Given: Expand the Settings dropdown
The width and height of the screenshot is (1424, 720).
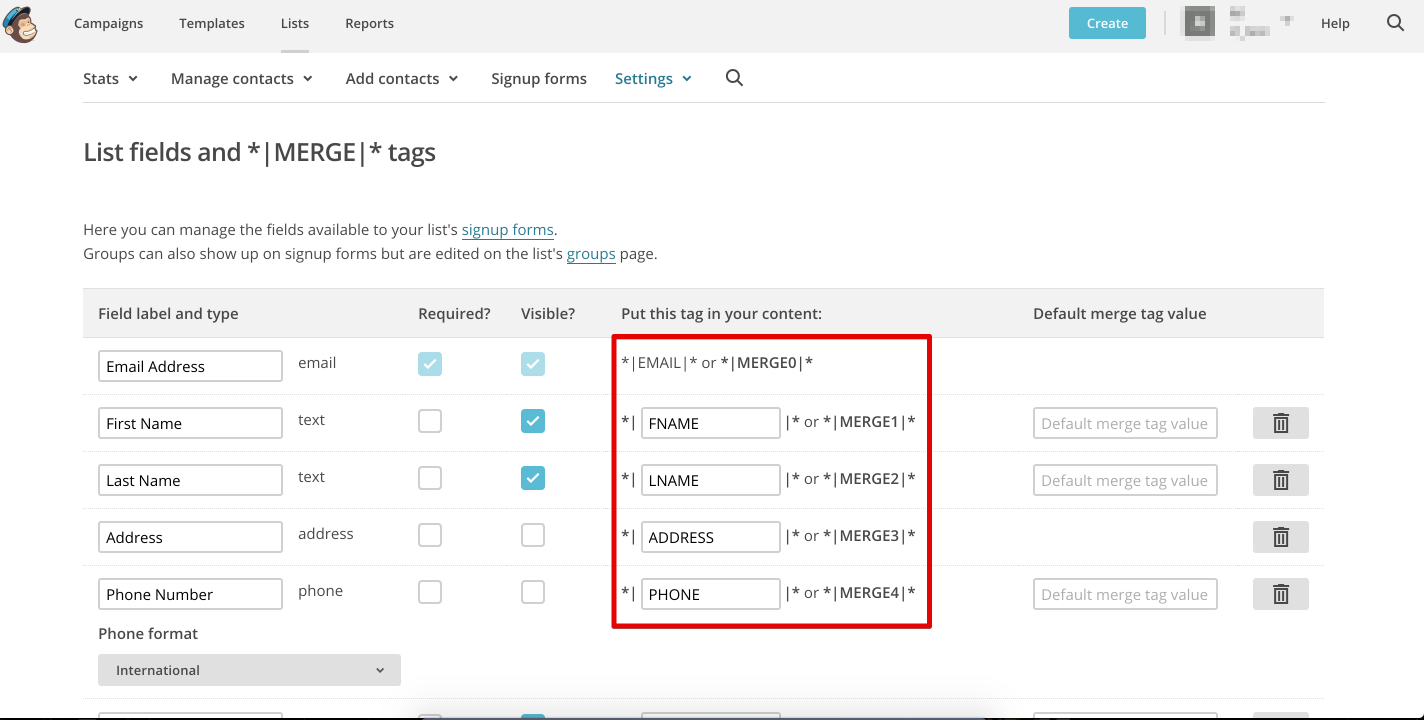Looking at the screenshot, I should pyautogui.click(x=653, y=79).
